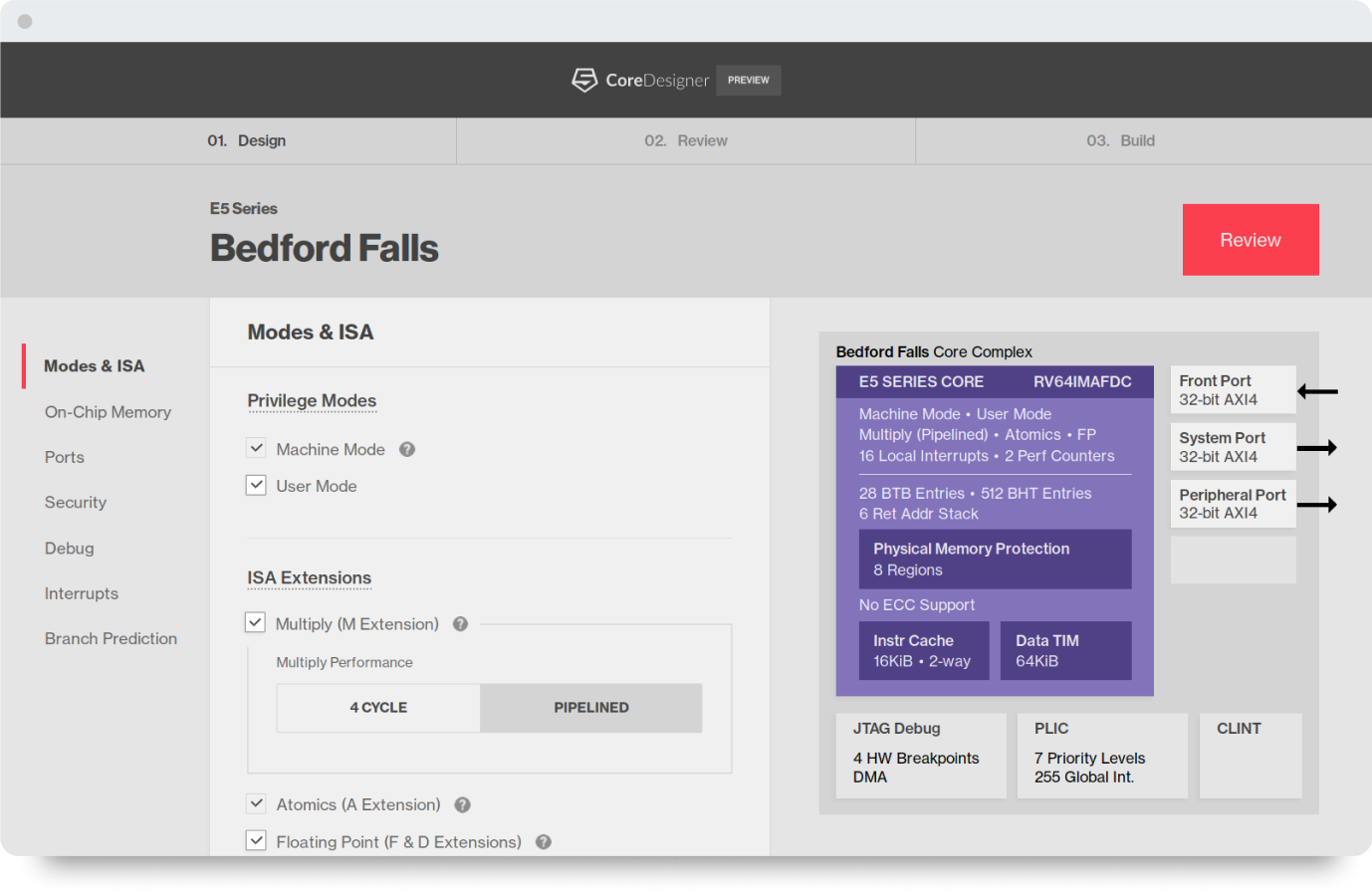The width and height of the screenshot is (1372, 894).
Task: Click the Peripheral Port outbound arrow
Action: pyautogui.click(x=1317, y=505)
